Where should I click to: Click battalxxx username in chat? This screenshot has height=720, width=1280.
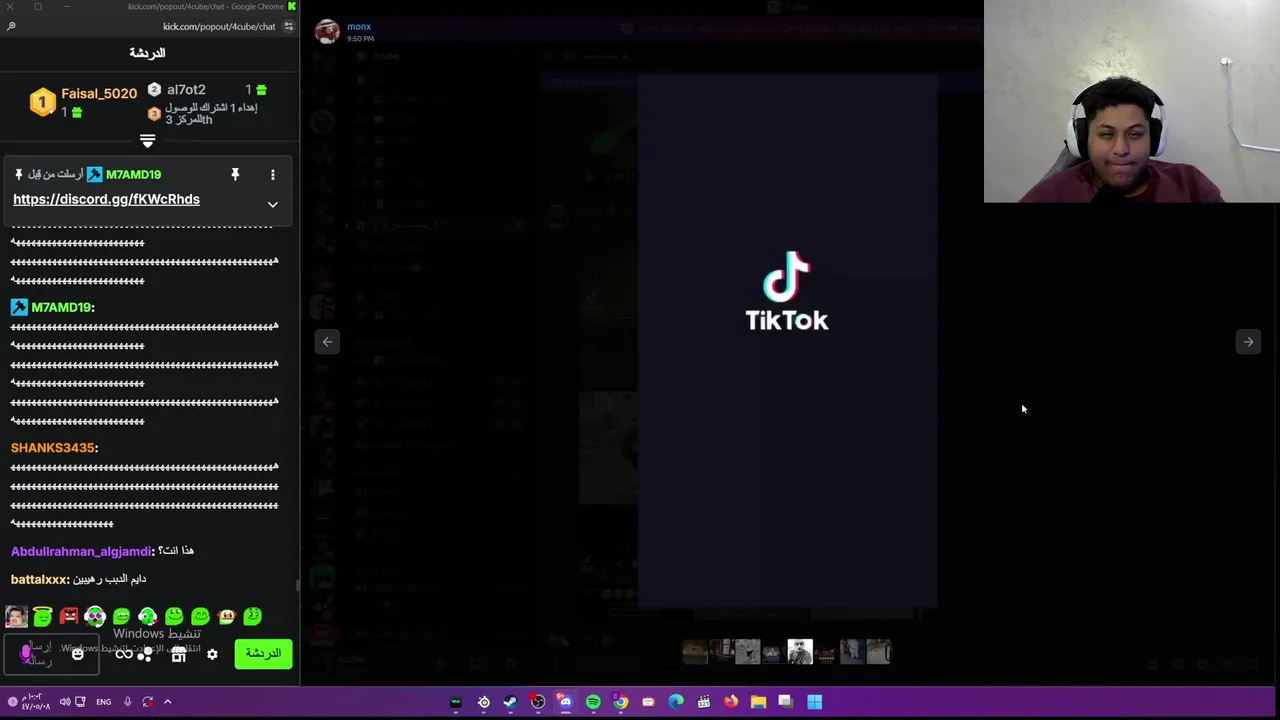click(x=40, y=579)
